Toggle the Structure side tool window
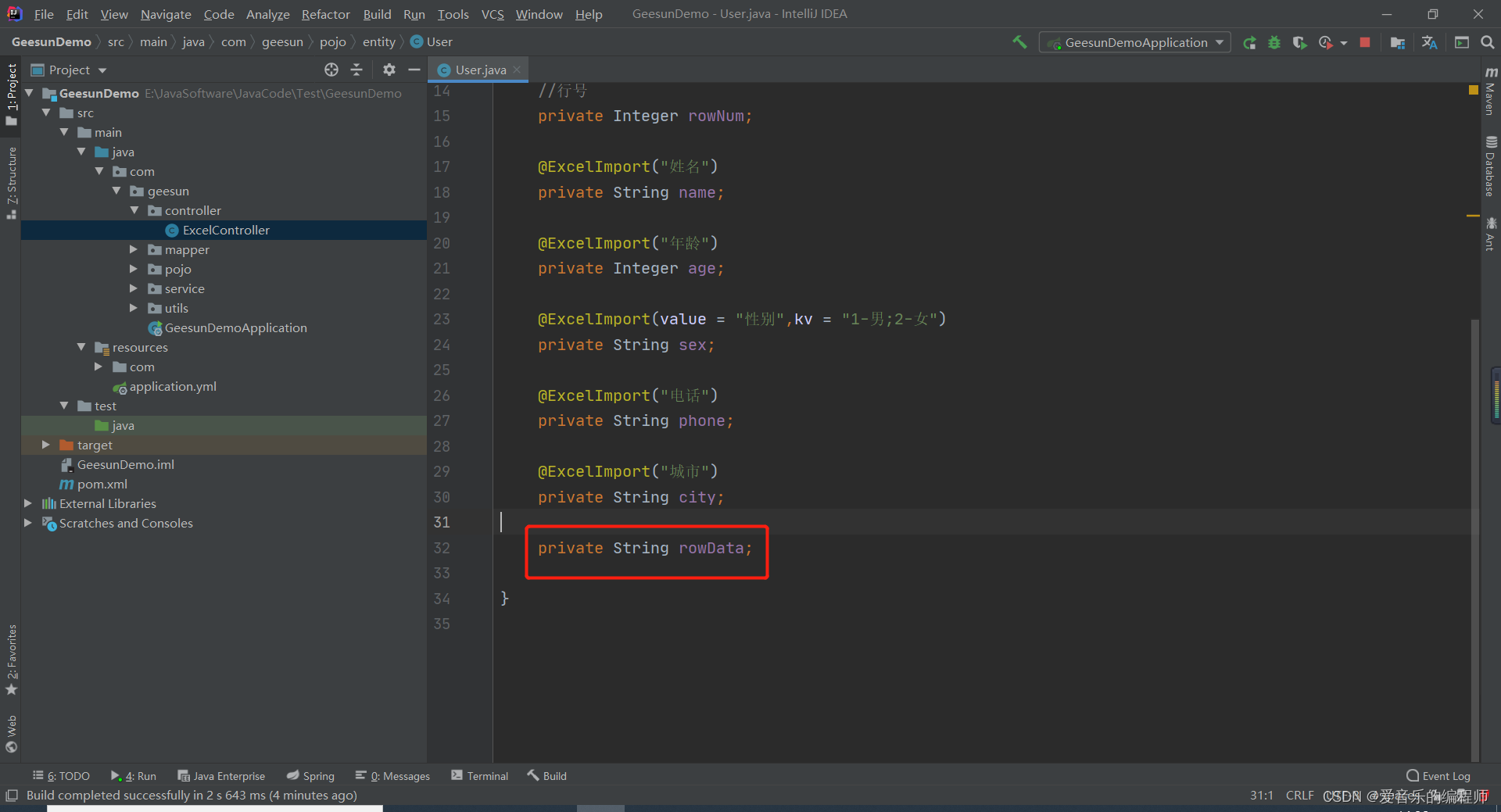Viewport: 1501px width, 812px height. [11, 183]
